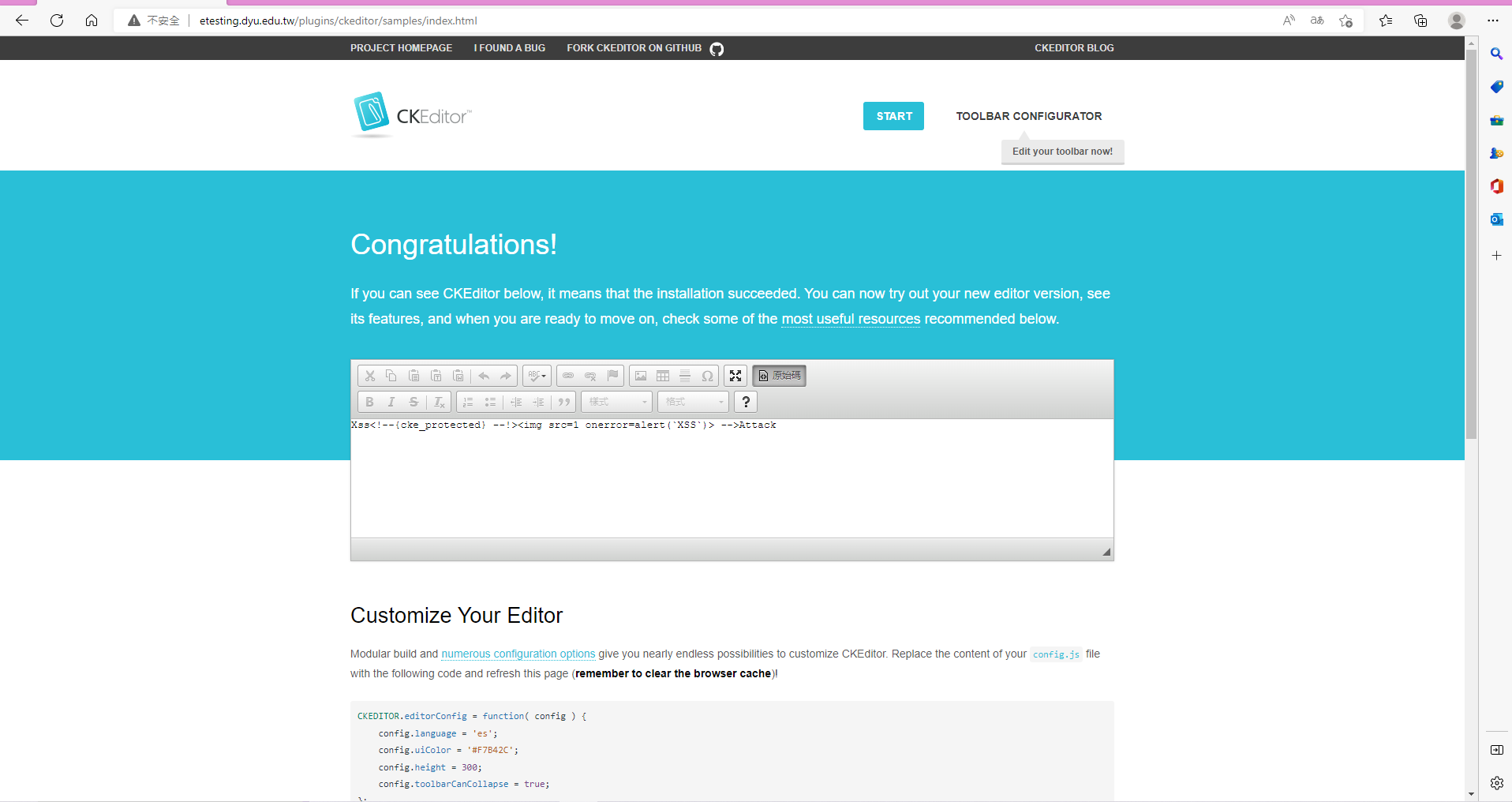Image resolution: width=1512 pixels, height=802 pixels.
Task: Click the address bar URL
Action: click(x=338, y=21)
